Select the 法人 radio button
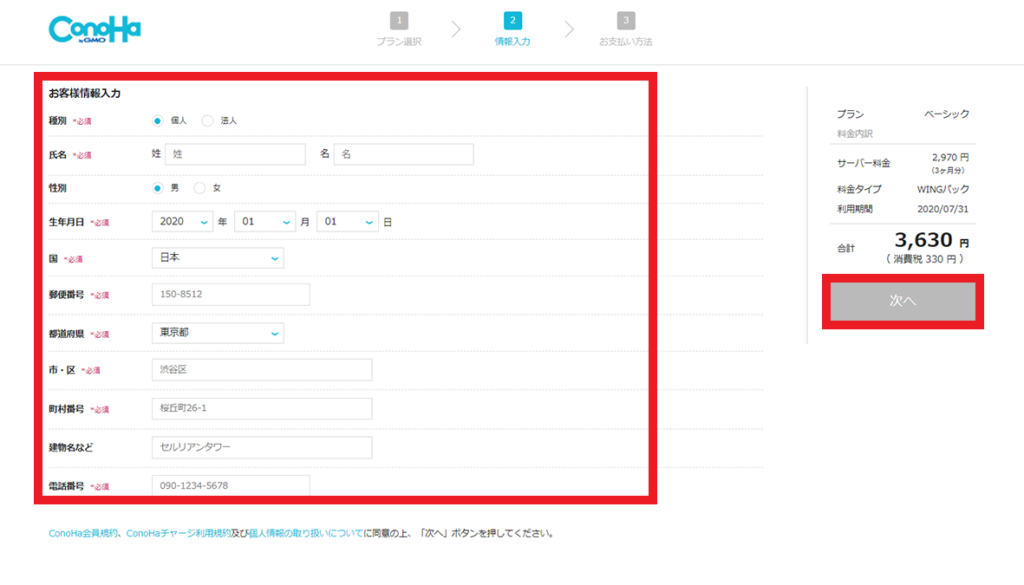1024x585 pixels. point(208,121)
